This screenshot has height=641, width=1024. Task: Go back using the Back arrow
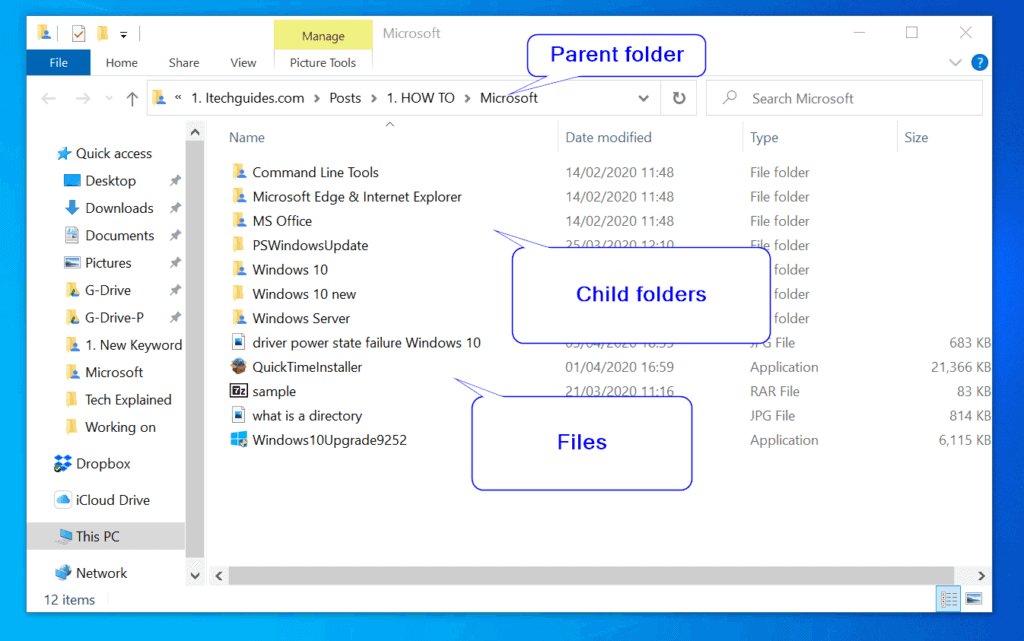click(48, 99)
